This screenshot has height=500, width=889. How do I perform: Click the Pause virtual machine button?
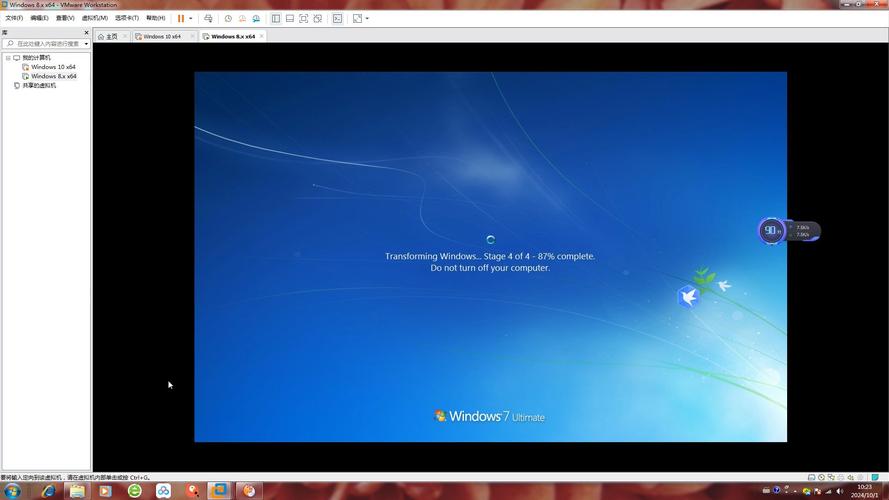181,18
